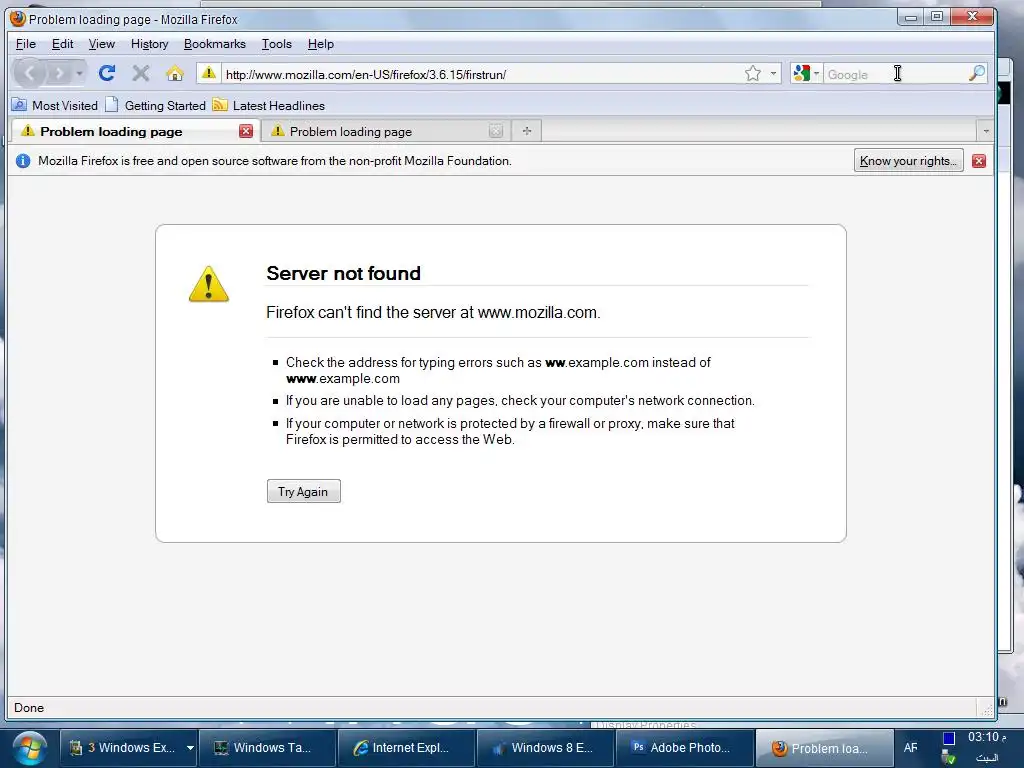Expand the address bar history dropdown

[x=773, y=73]
